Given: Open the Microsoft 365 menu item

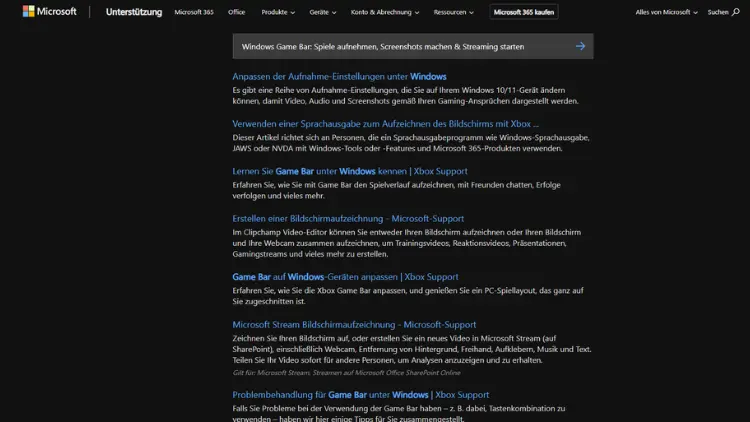Looking at the screenshot, I should (194, 12).
